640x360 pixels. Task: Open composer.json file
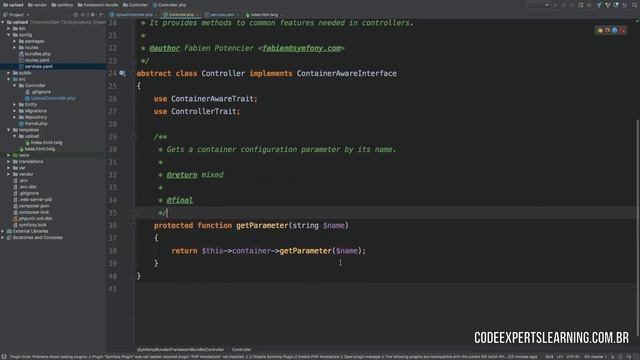click(33, 206)
